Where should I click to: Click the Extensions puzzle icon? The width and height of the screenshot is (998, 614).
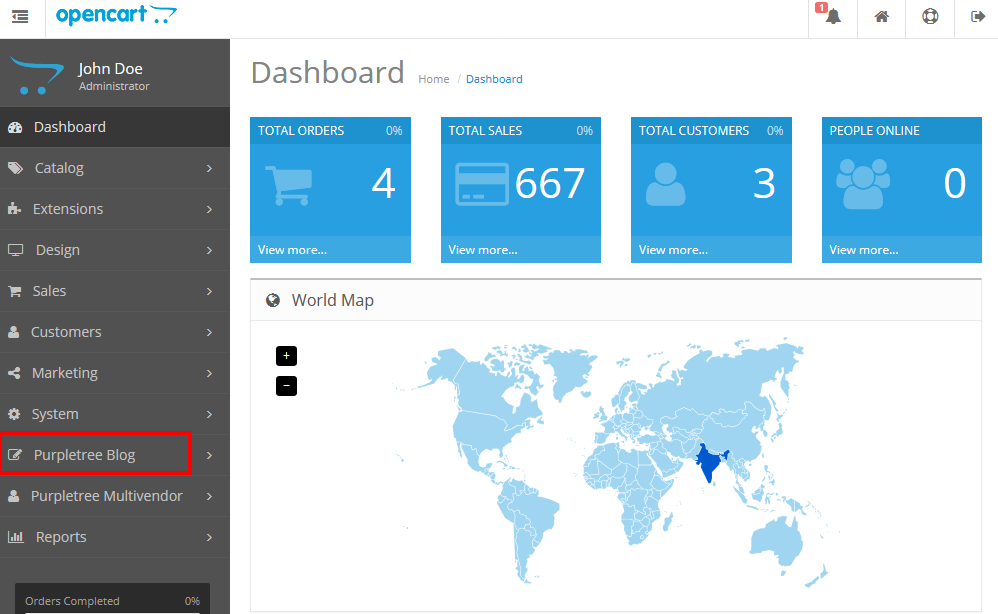(x=15, y=209)
